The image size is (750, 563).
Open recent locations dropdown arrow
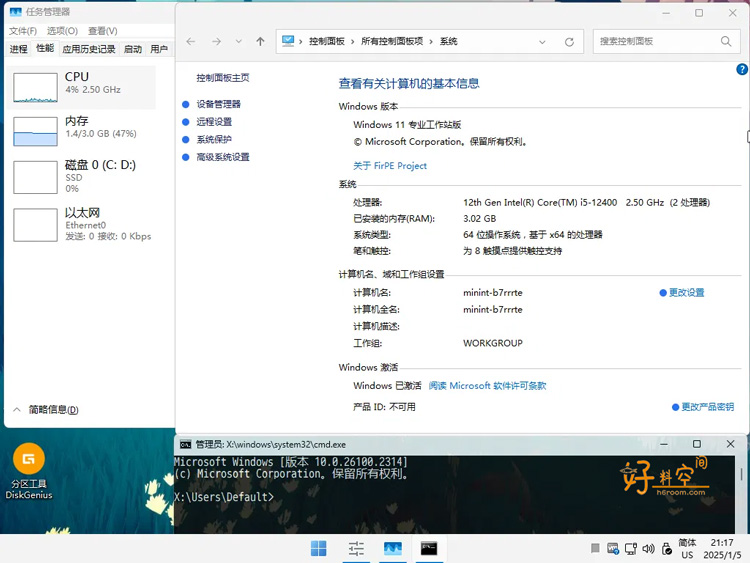pos(238,42)
